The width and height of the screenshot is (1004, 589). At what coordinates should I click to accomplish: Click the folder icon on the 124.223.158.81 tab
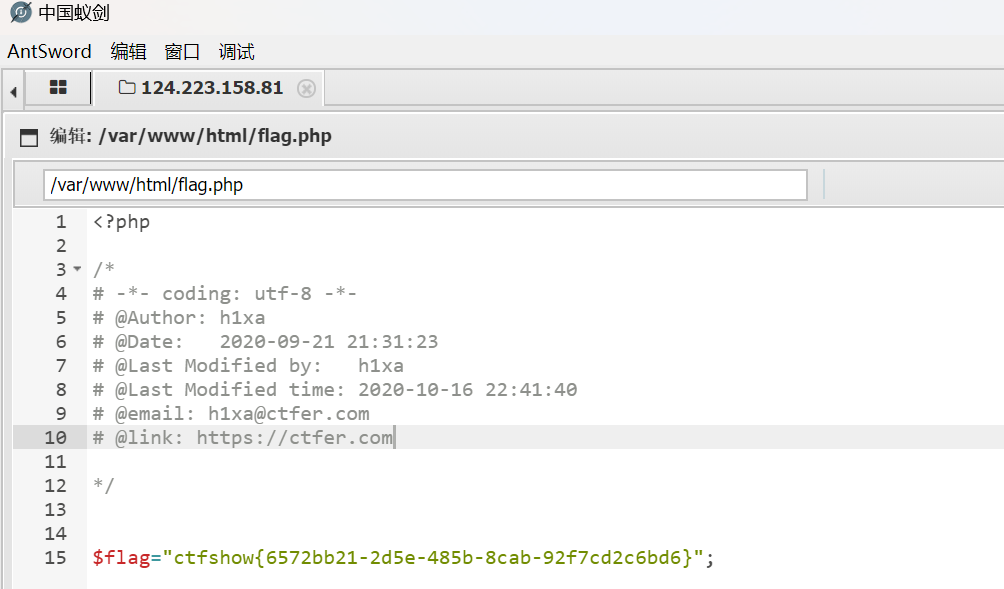point(127,88)
